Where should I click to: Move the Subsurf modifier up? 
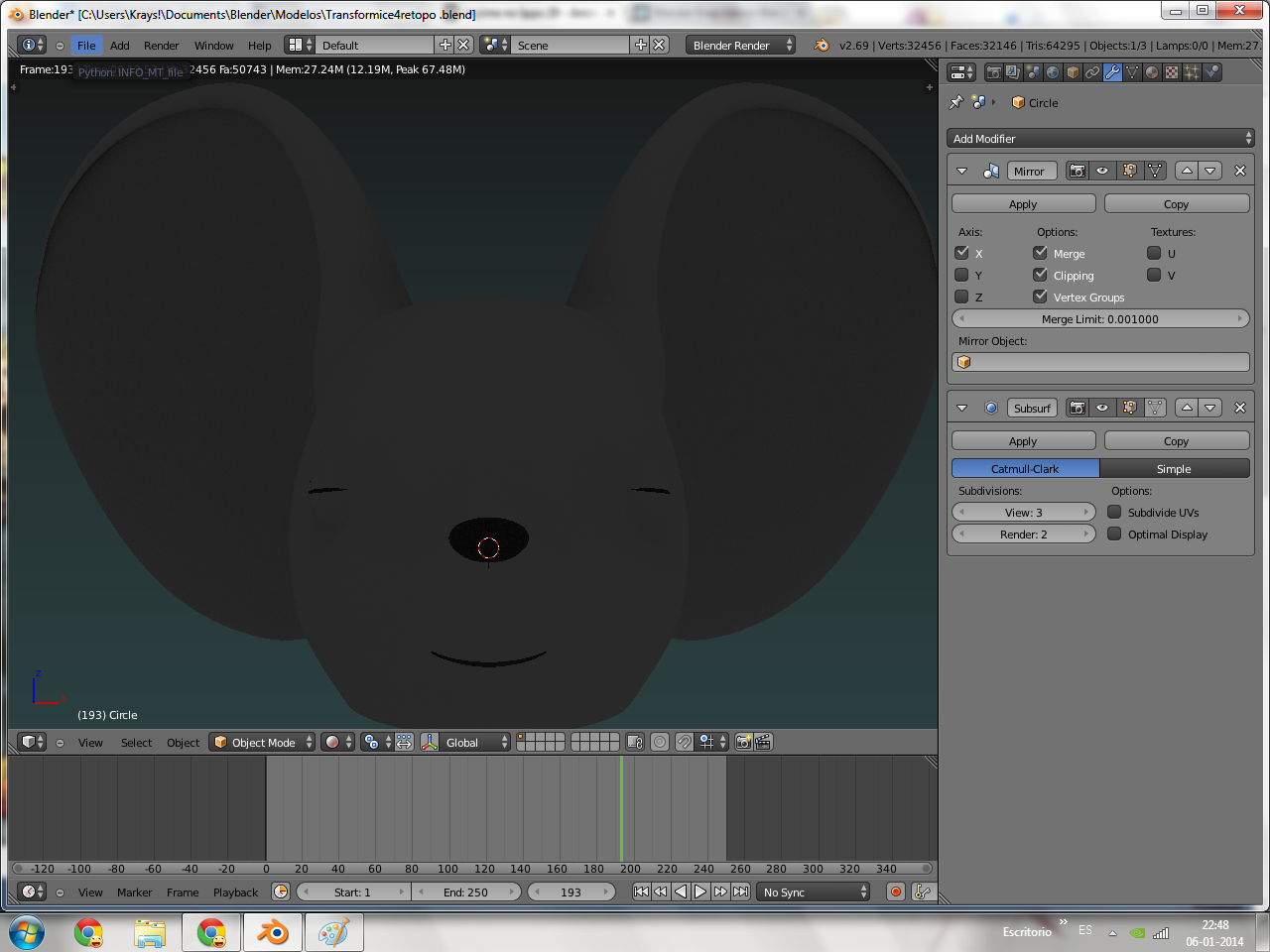pos(1187,408)
